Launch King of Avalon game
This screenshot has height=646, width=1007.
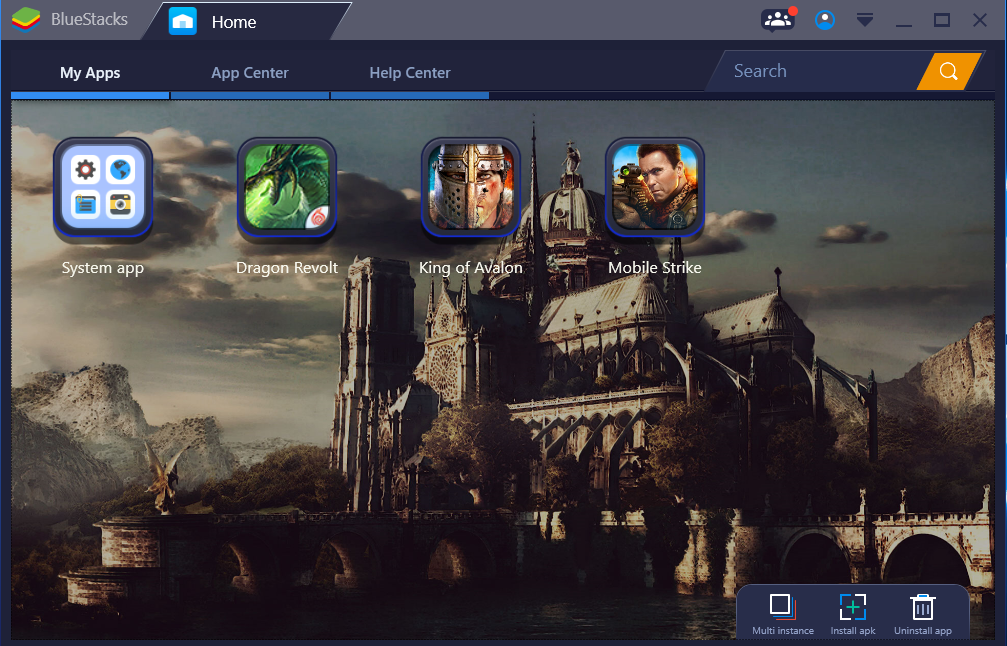(x=471, y=189)
